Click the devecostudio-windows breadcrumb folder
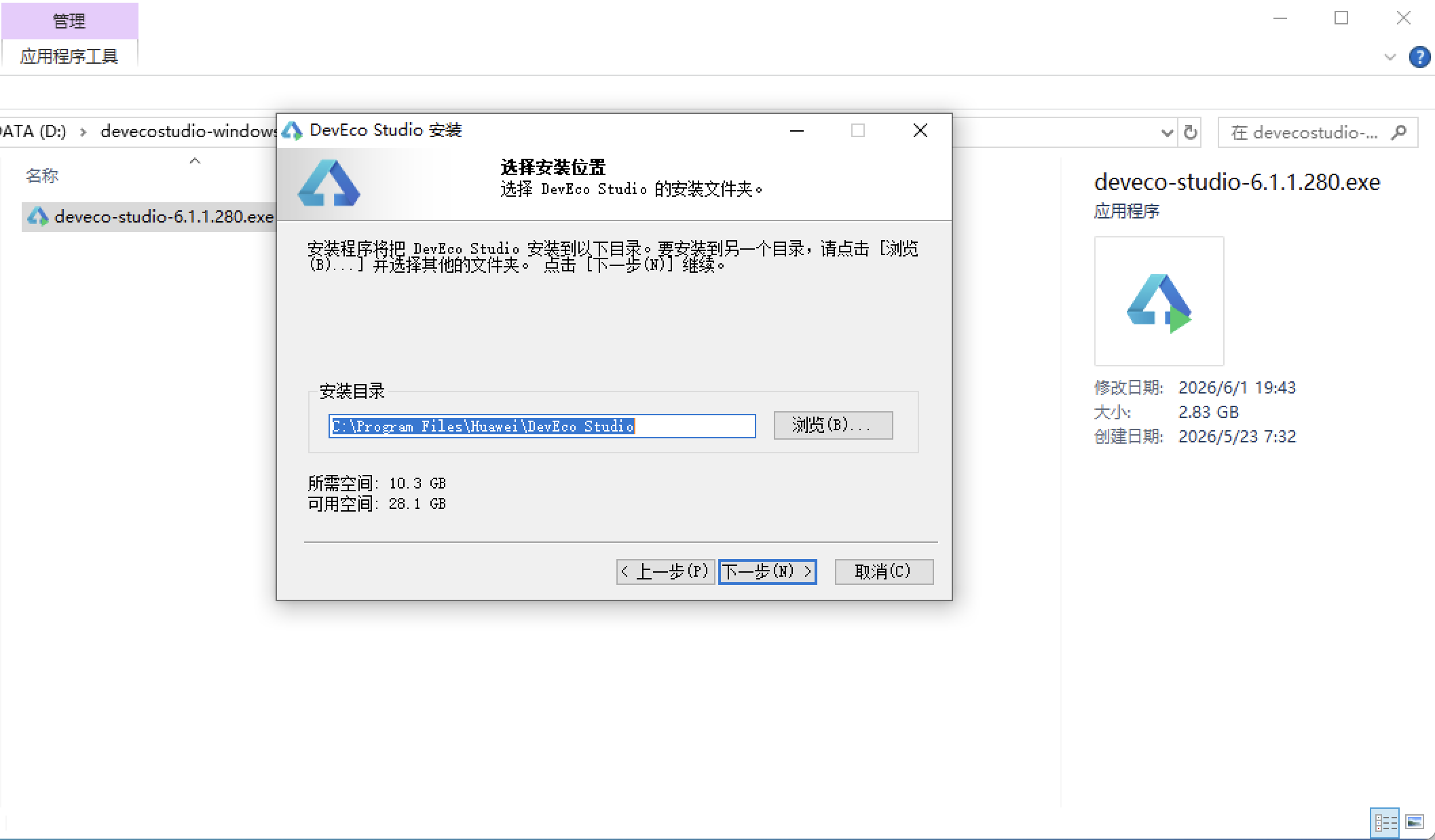 pos(188,131)
